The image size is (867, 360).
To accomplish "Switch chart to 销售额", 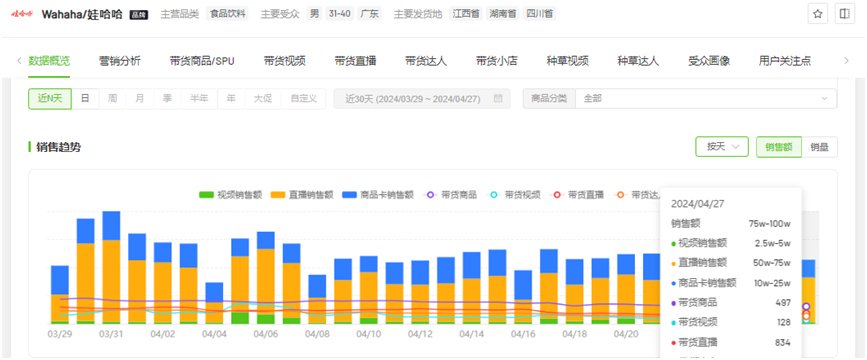I will 779,147.
